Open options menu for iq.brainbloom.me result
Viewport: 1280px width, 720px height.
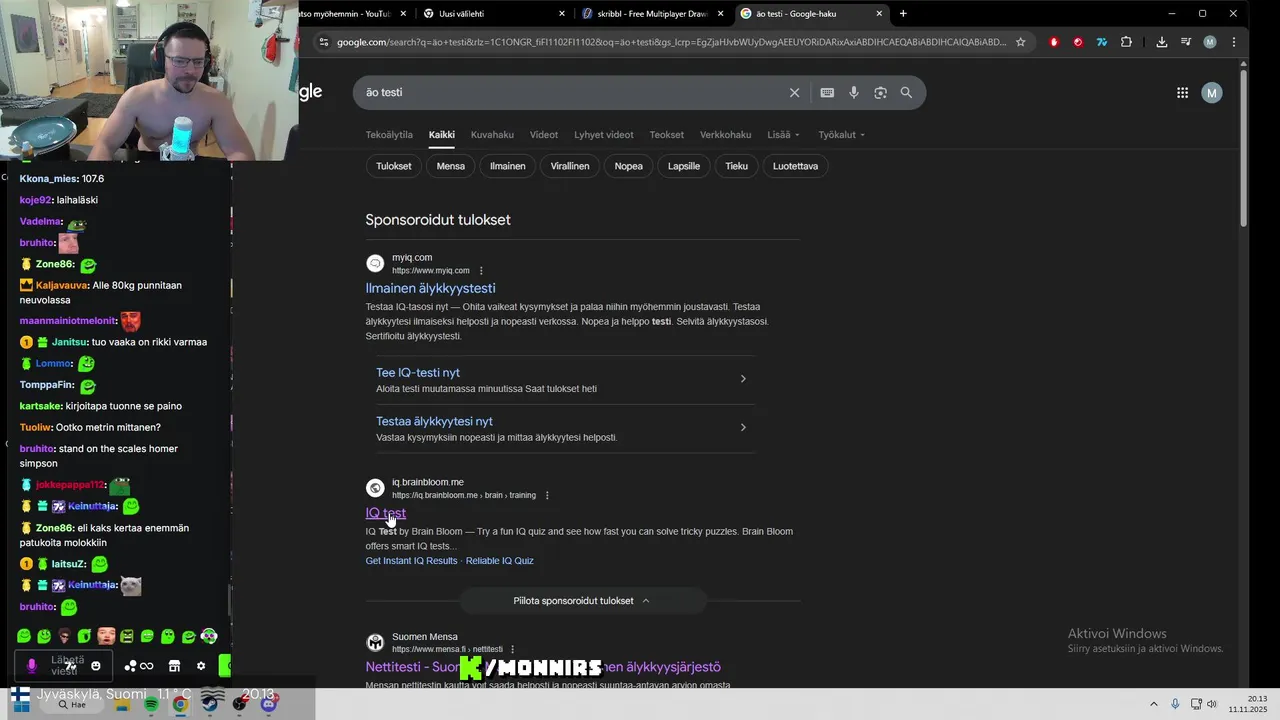(547, 496)
